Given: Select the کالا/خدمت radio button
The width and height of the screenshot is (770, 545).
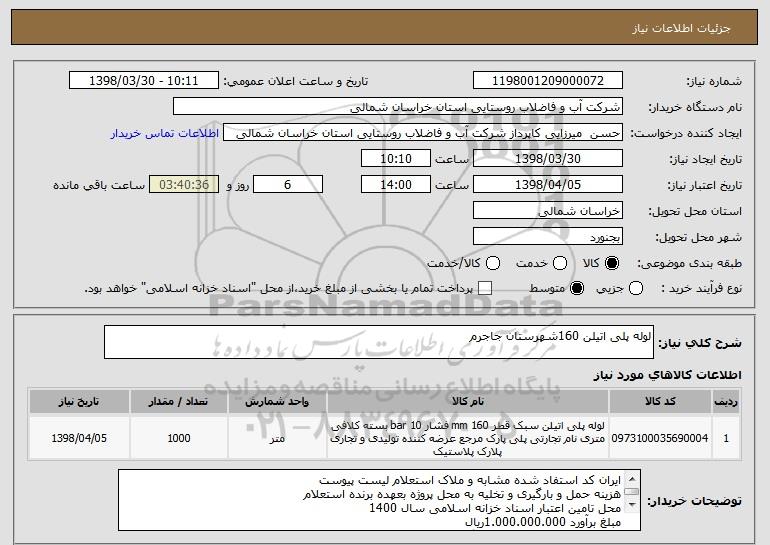Looking at the screenshot, I should [x=493, y=263].
